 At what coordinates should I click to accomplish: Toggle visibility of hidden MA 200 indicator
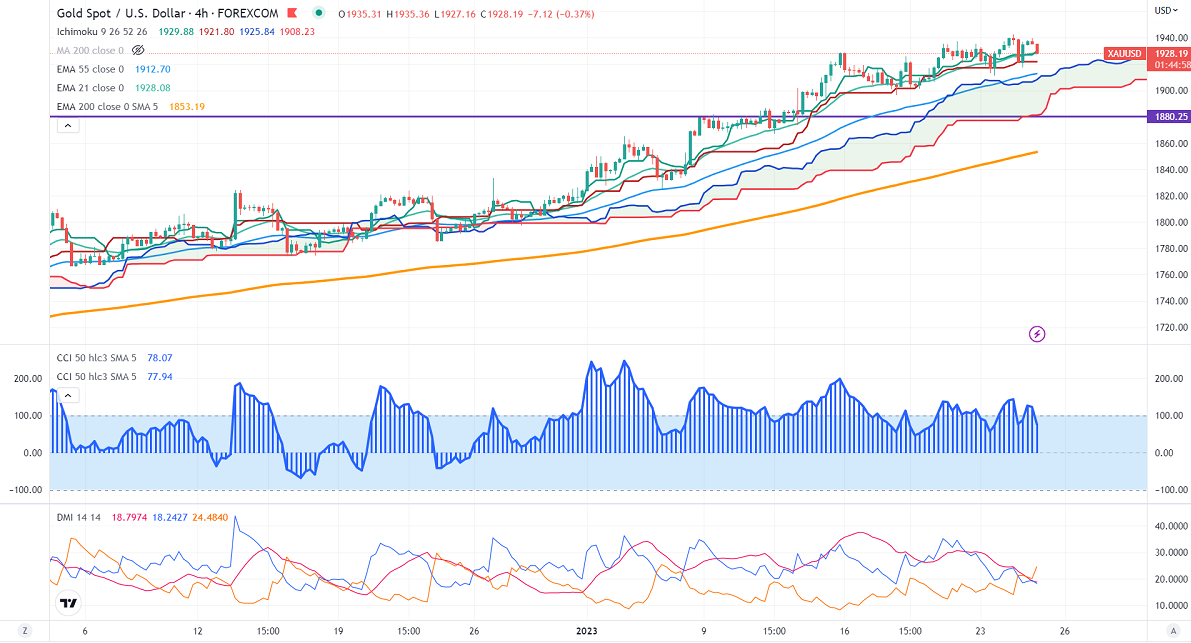[x=137, y=50]
